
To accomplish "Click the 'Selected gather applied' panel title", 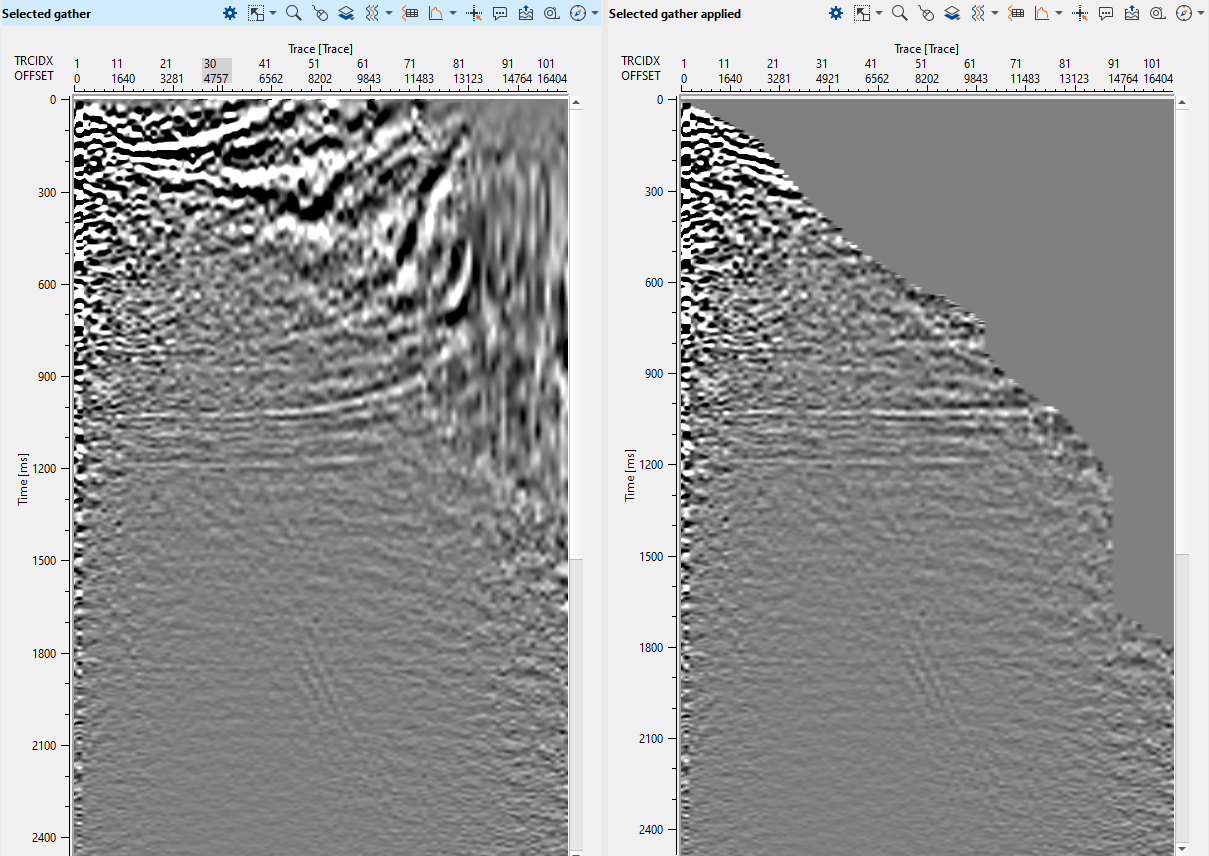I will (x=675, y=14).
